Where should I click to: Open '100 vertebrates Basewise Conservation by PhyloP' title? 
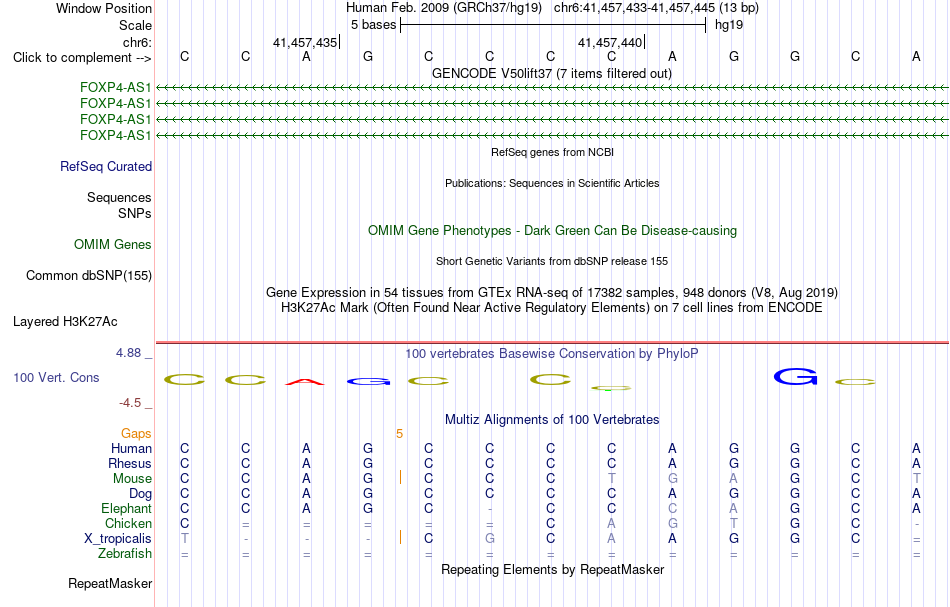point(552,354)
